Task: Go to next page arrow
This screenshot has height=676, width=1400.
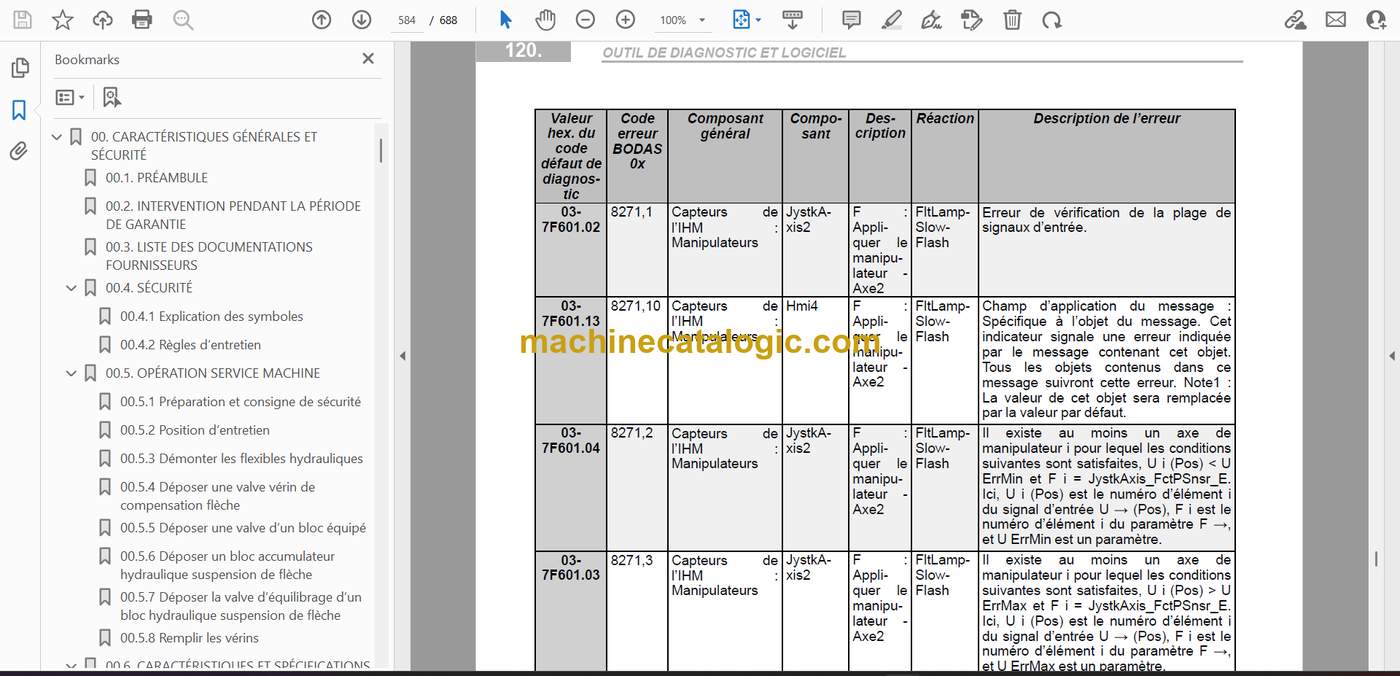Action: click(x=361, y=19)
